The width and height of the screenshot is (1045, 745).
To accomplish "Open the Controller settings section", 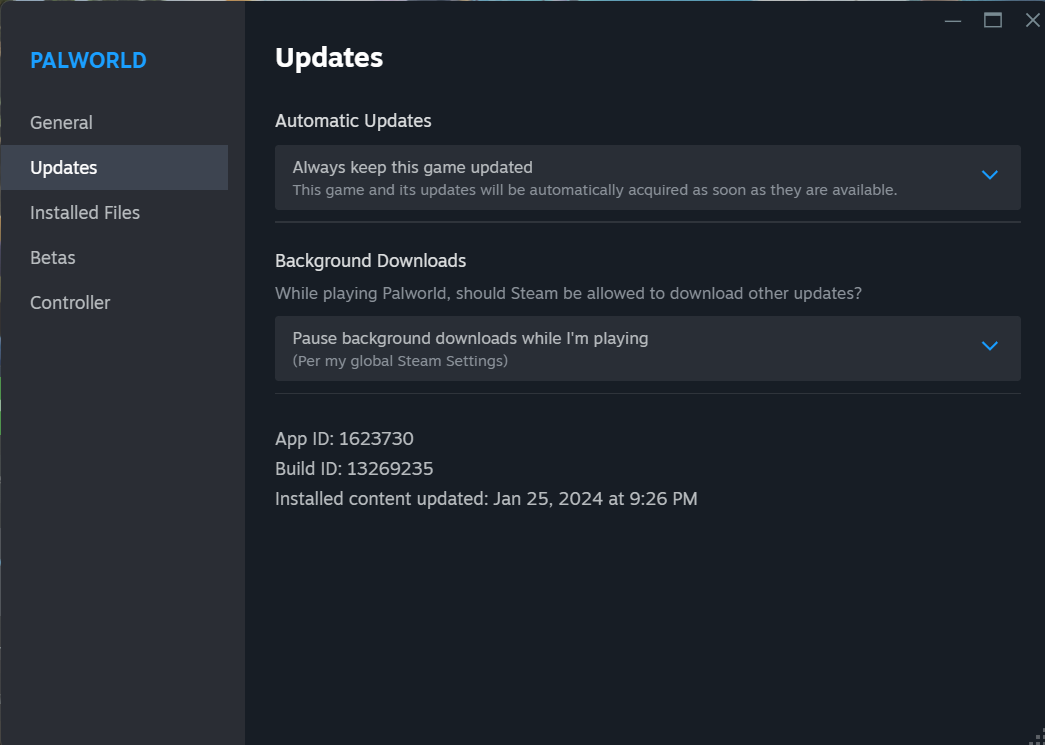I will 70,302.
